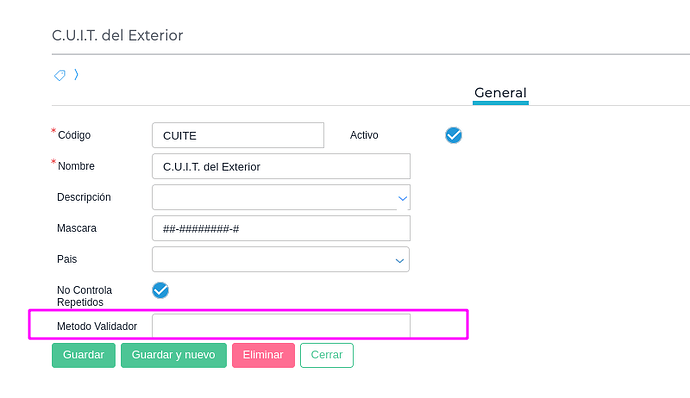The width and height of the screenshot is (690, 398).
Task: Toggle the No Controla Repetidos checkbox
Action: point(161,290)
